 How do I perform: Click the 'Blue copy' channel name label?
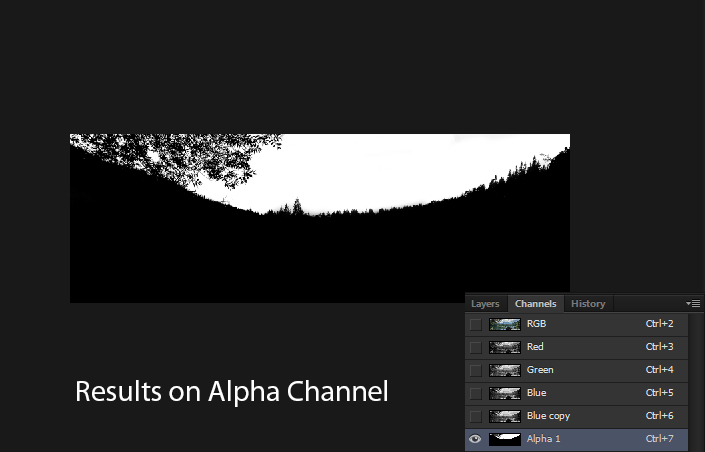click(x=548, y=416)
